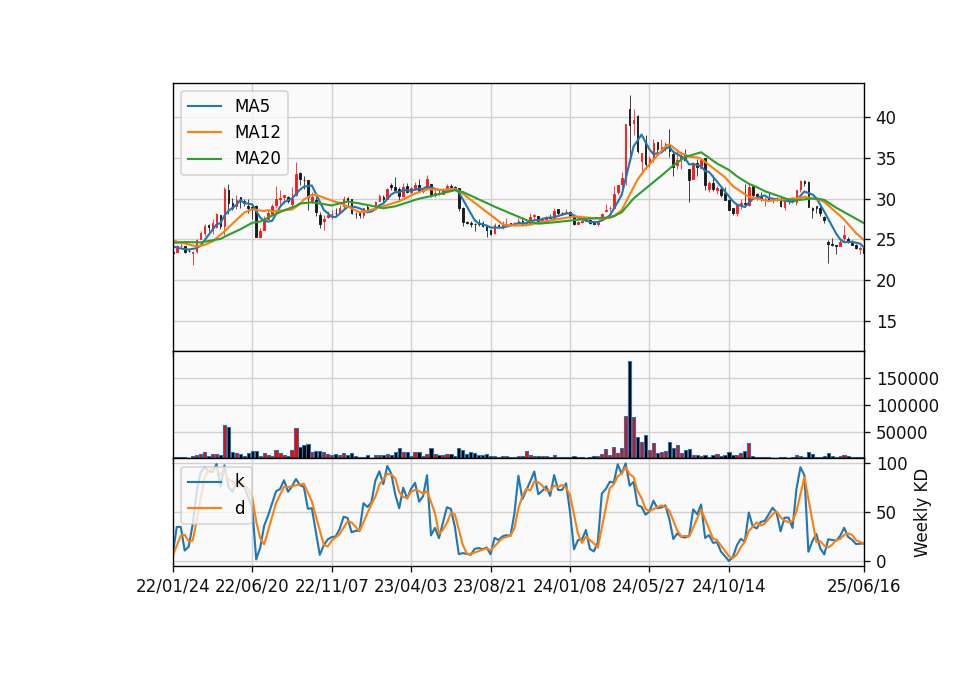This screenshot has height=690, width=960.
Task: Click the 23/08/21 date tick label
Action: coord(490,587)
